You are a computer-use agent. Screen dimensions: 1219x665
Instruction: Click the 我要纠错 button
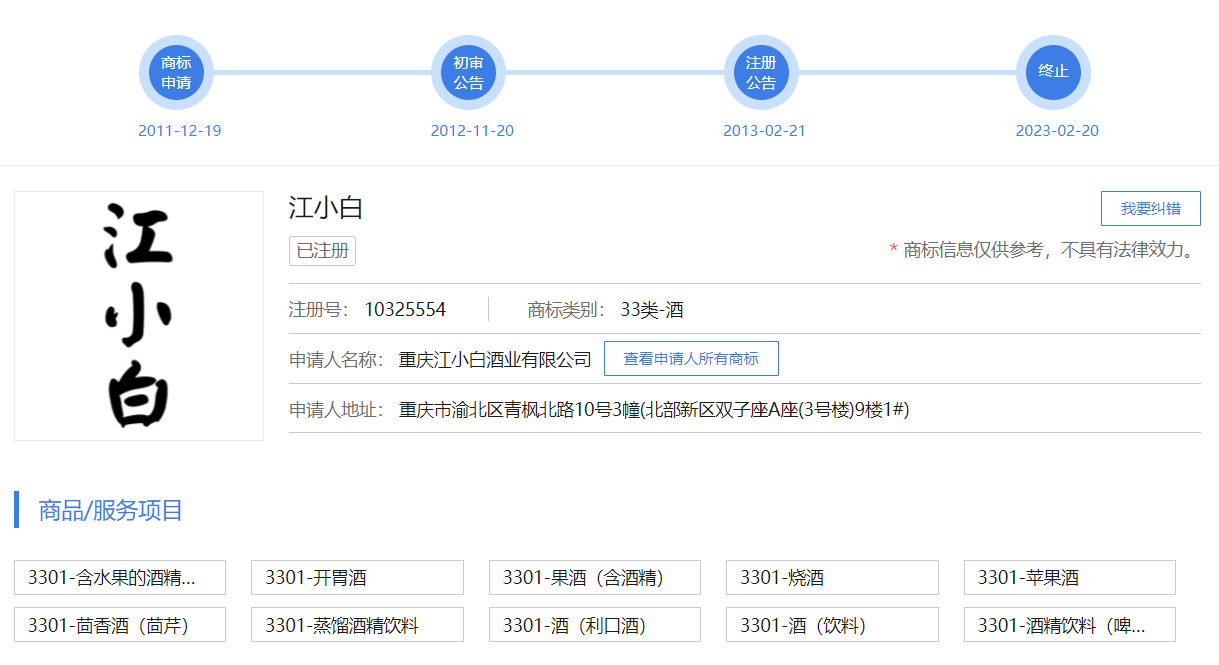coord(1150,209)
